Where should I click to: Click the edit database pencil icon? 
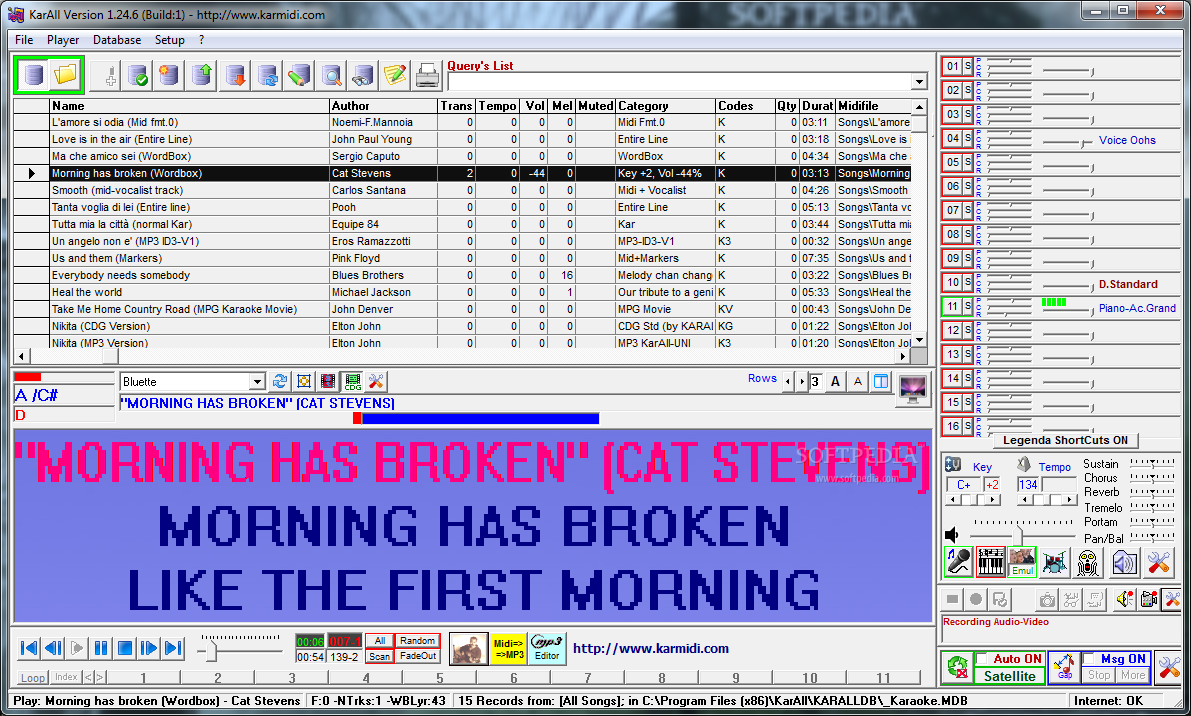click(x=299, y=75)
